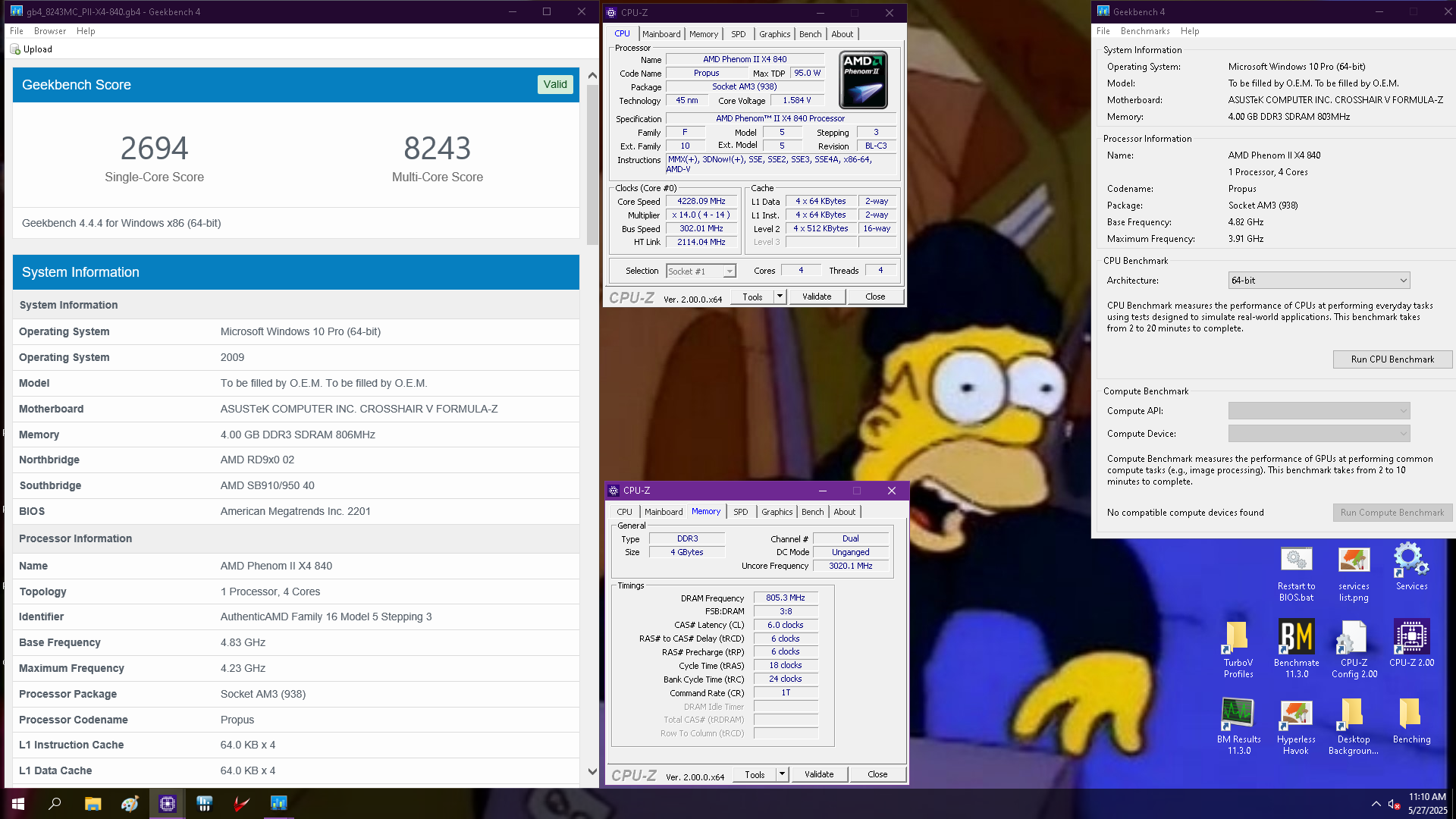The width and height of the screenshot is (1456, 819).
Task: Launch CPU-Z 2.00 desktop icon
Action: click(1411, 643)
